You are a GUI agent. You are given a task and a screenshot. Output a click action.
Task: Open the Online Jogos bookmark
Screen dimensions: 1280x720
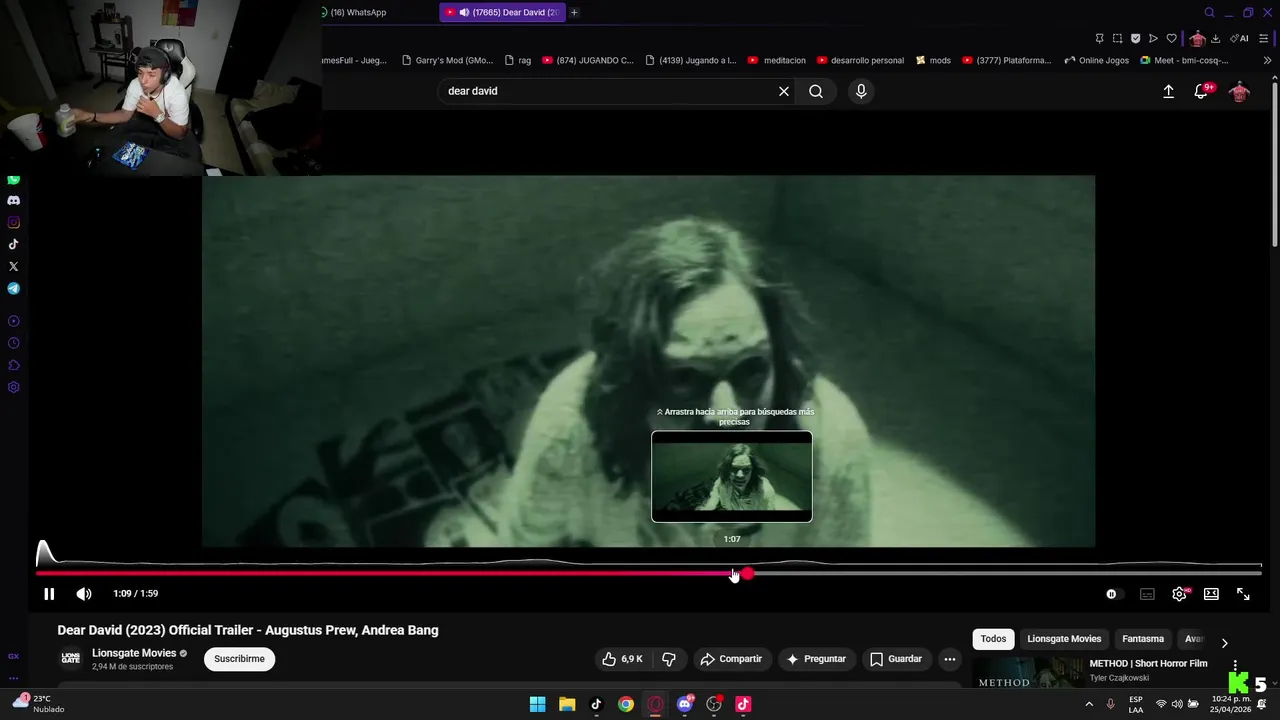click(1096, 60)
